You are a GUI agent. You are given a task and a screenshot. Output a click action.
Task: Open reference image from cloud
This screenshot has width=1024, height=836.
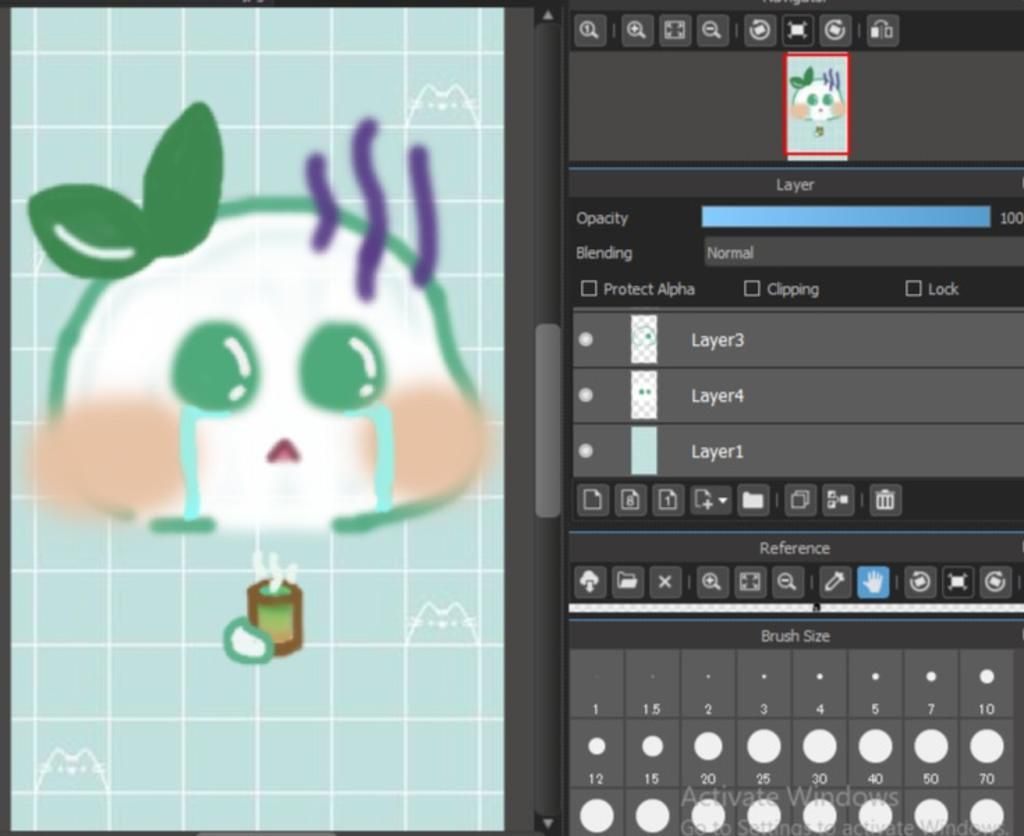point(590,581)
